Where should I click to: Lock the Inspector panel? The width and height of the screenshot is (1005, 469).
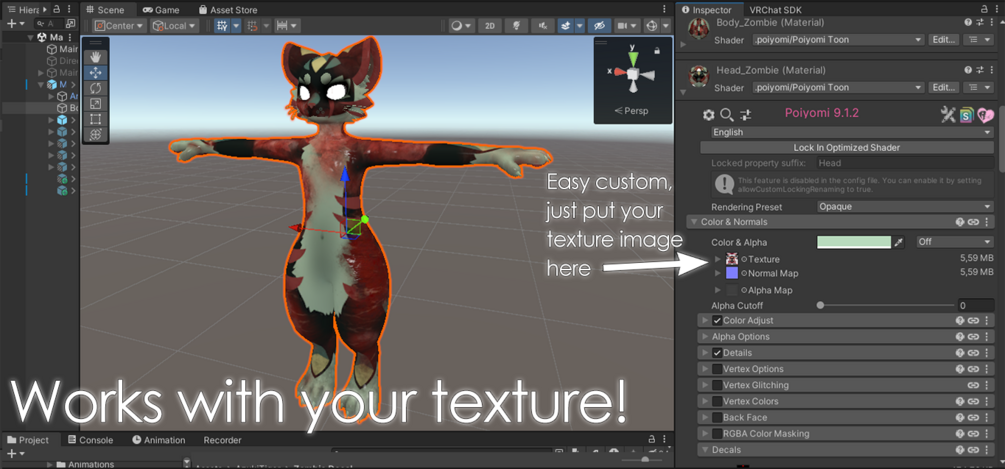[x=984, y=10]
